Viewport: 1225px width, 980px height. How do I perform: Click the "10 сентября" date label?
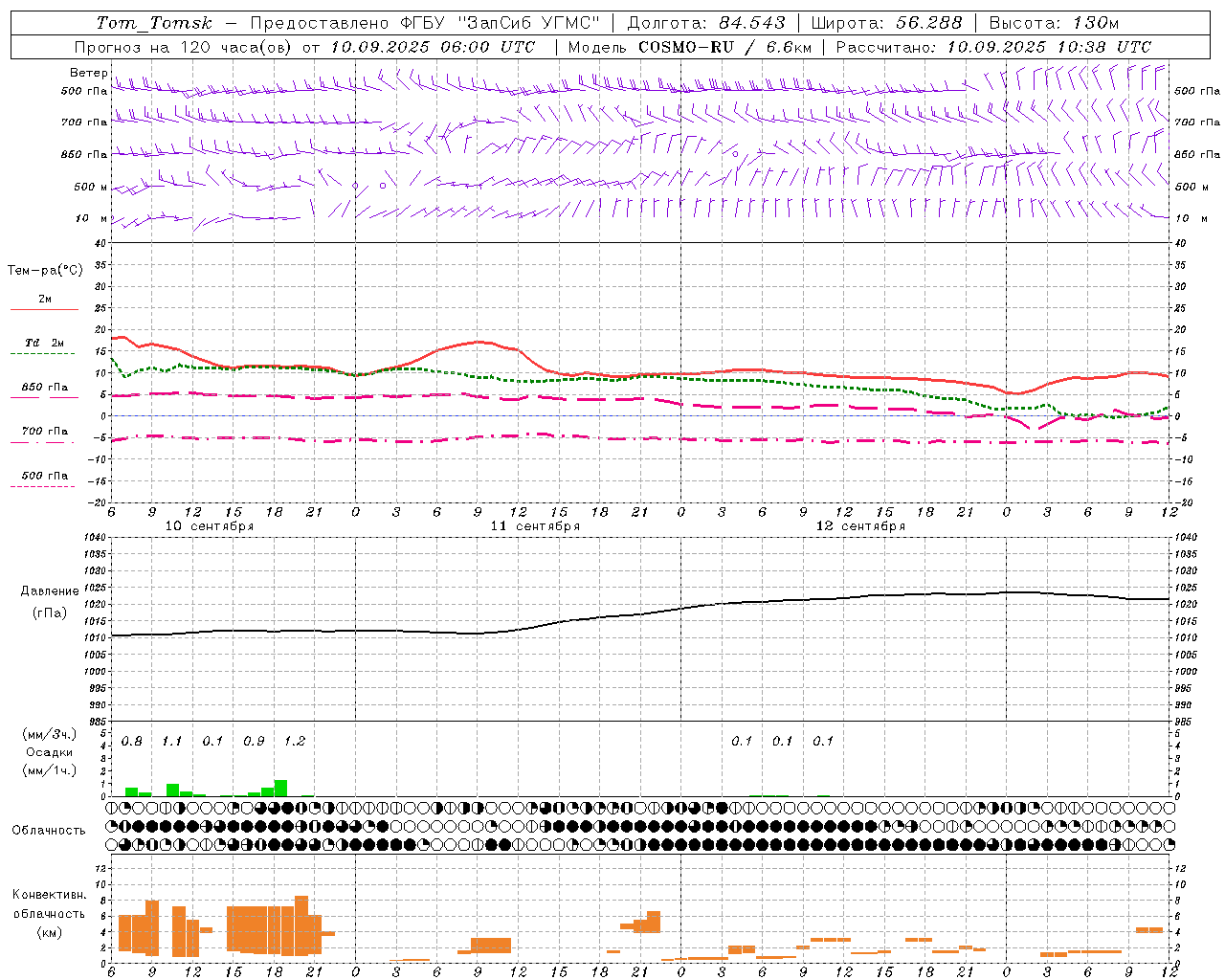coord(210,526)
